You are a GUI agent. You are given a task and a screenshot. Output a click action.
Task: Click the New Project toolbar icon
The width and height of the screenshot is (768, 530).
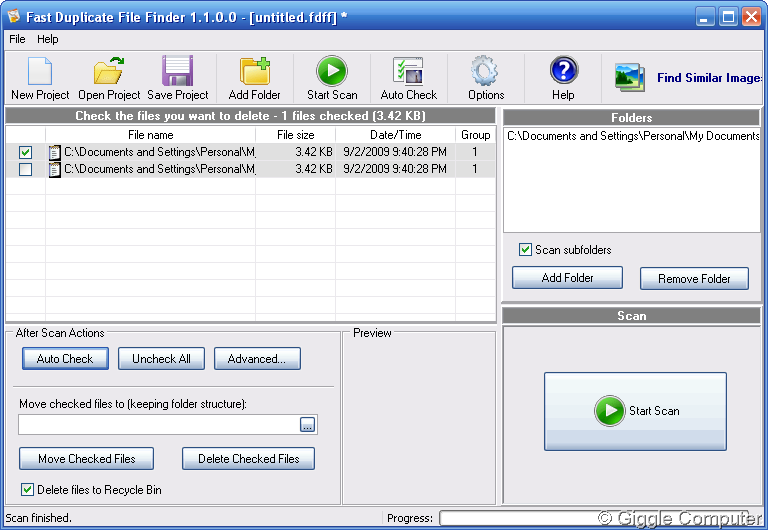click(40, 71)
